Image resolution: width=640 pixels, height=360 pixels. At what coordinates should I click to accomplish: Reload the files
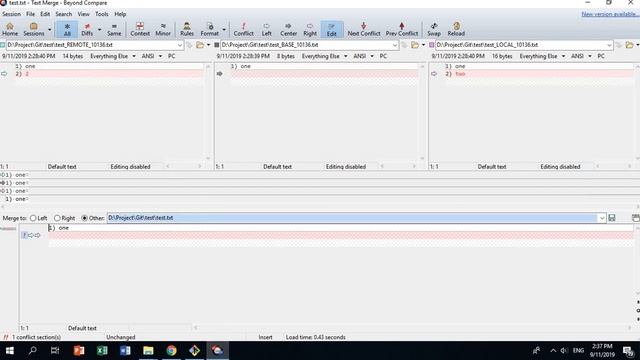tap(456, 29)
